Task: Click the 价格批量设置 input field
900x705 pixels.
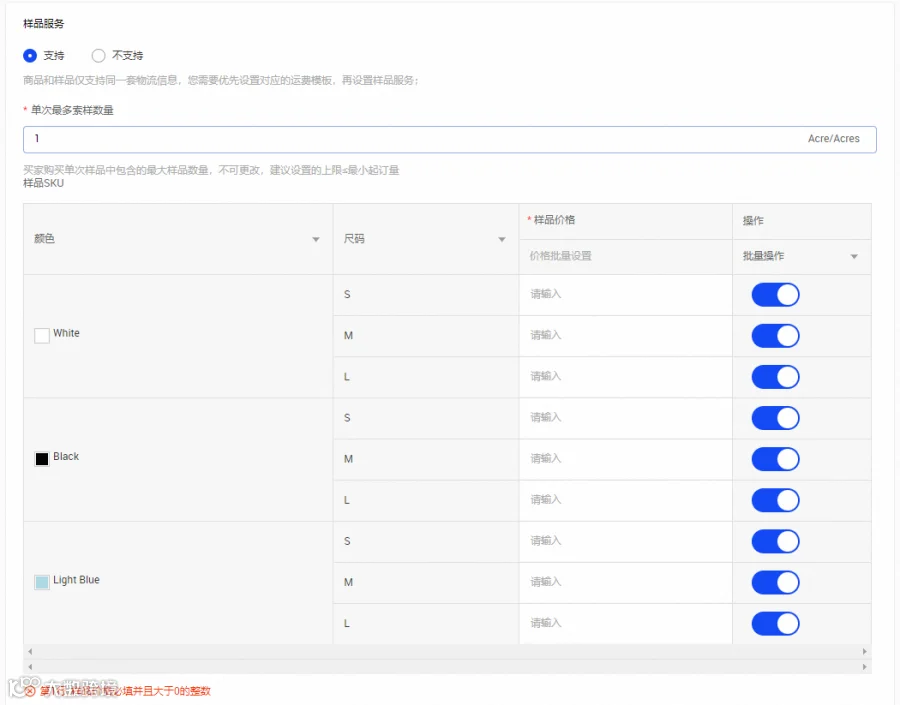Action: [626, 257]
